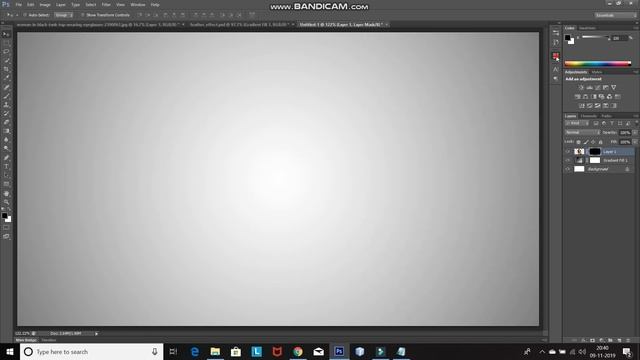Open the layer Kind filter dropdown
This screenshot has height=360, width=640.
577,123
